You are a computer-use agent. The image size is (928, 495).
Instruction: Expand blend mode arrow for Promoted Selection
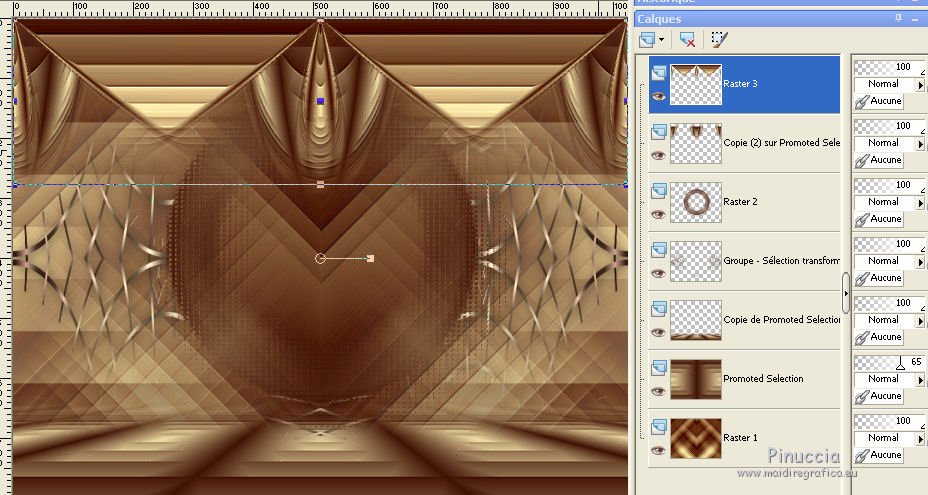click(920, 380)
